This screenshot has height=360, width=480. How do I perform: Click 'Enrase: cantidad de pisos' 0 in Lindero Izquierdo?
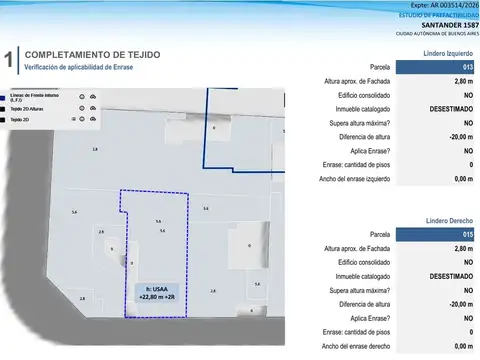pos(471,165)
